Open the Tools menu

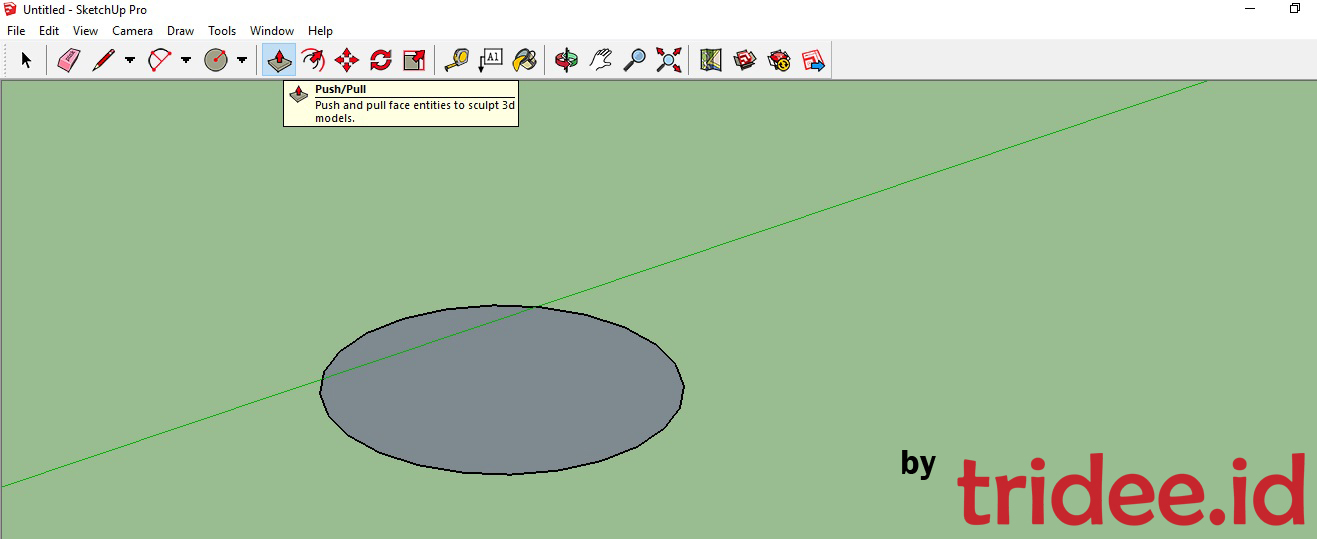222,31
